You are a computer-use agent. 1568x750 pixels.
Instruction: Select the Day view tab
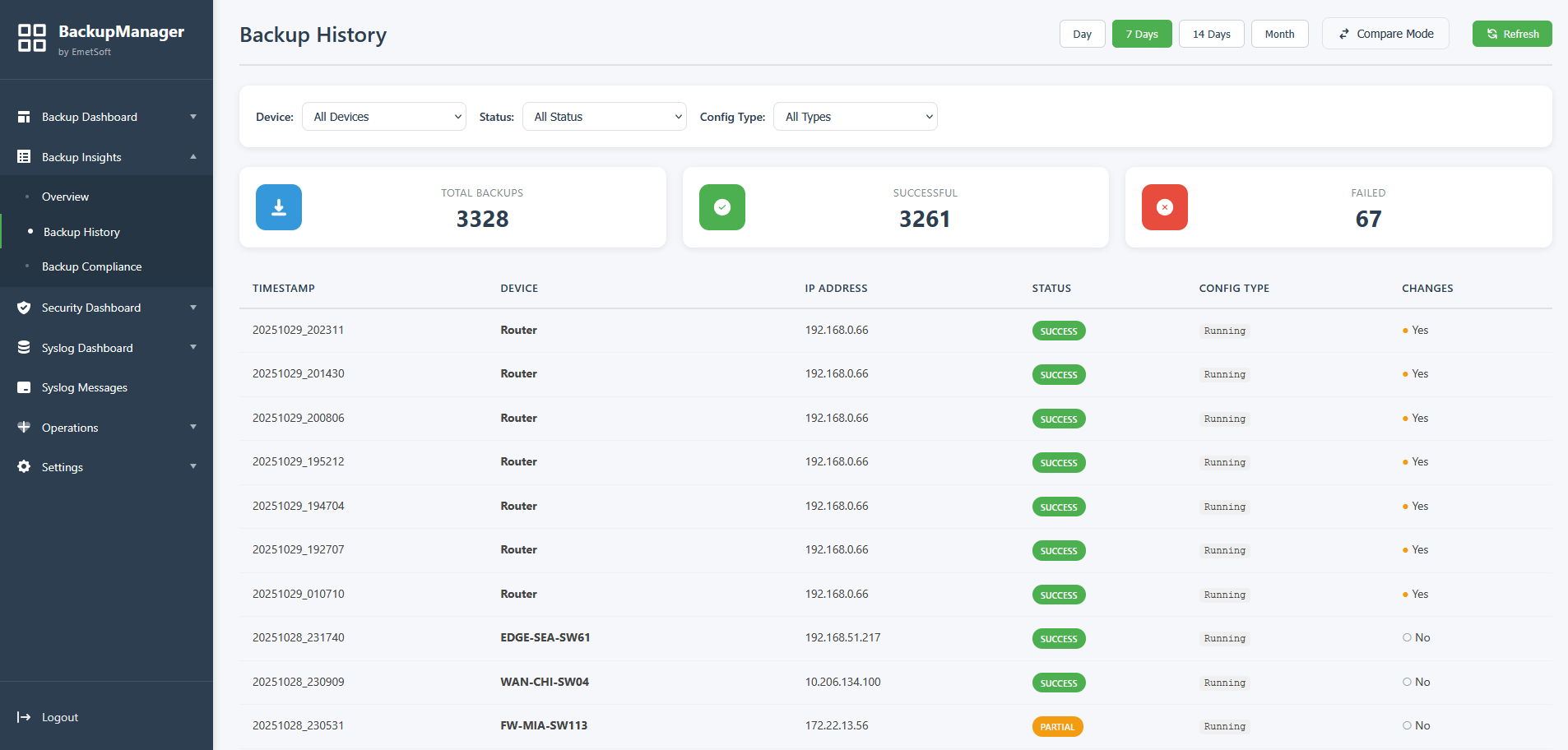[x=1082, y=34]
